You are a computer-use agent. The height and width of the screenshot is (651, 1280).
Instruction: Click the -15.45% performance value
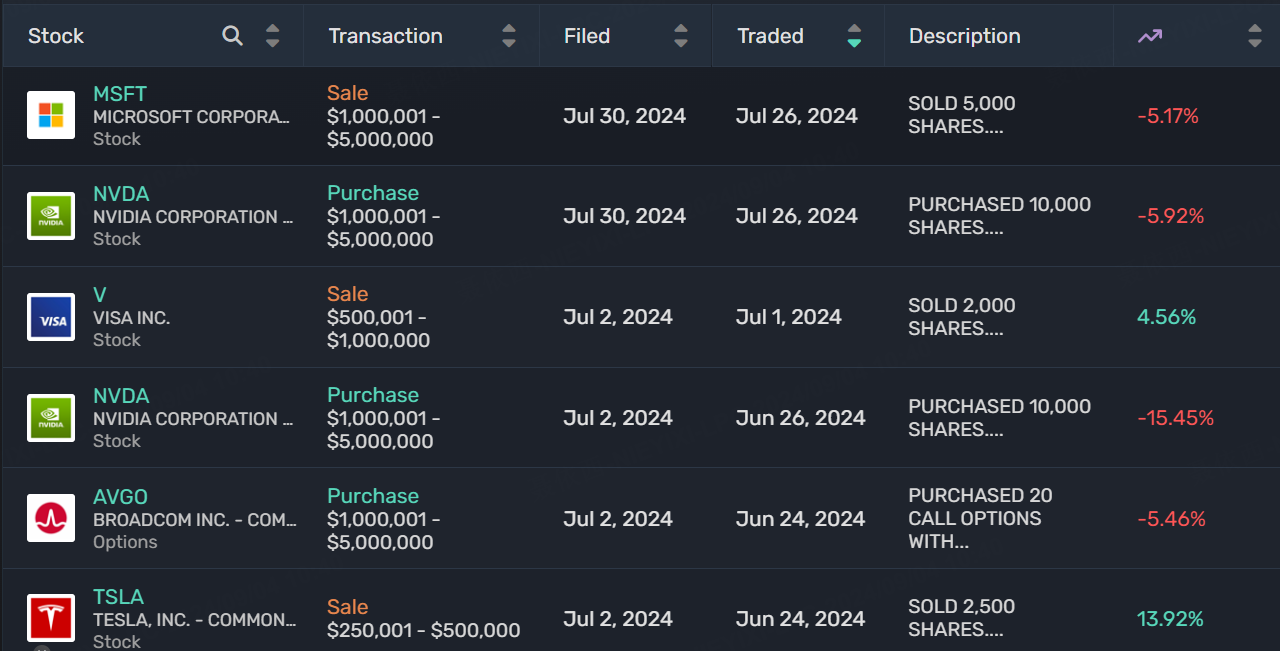[x=1175, y=418]
